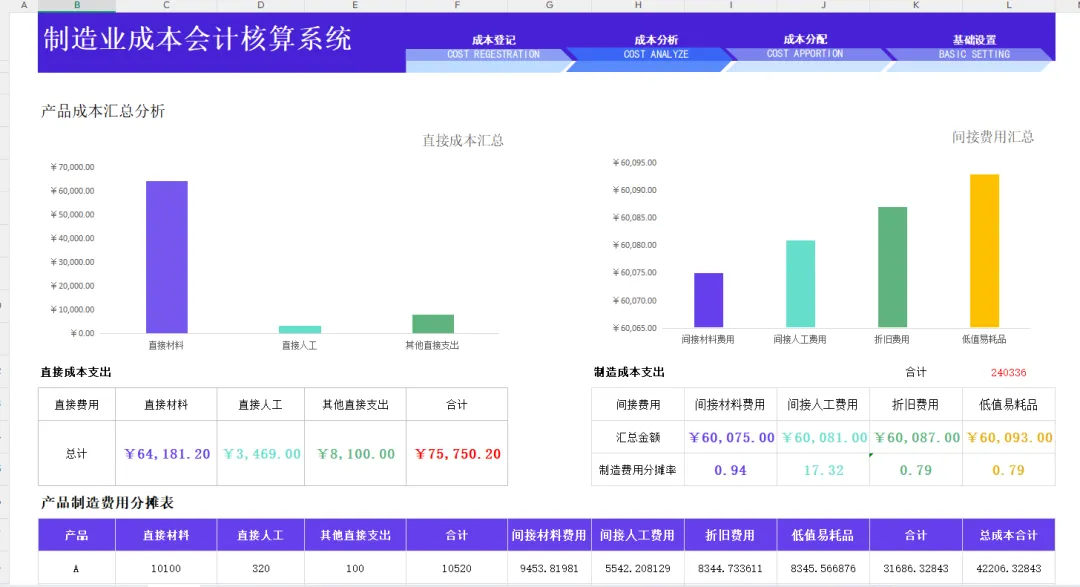The height and width of the screenshot is (587, 1080).
Task: Select column K header
Action: pos(915,5)
